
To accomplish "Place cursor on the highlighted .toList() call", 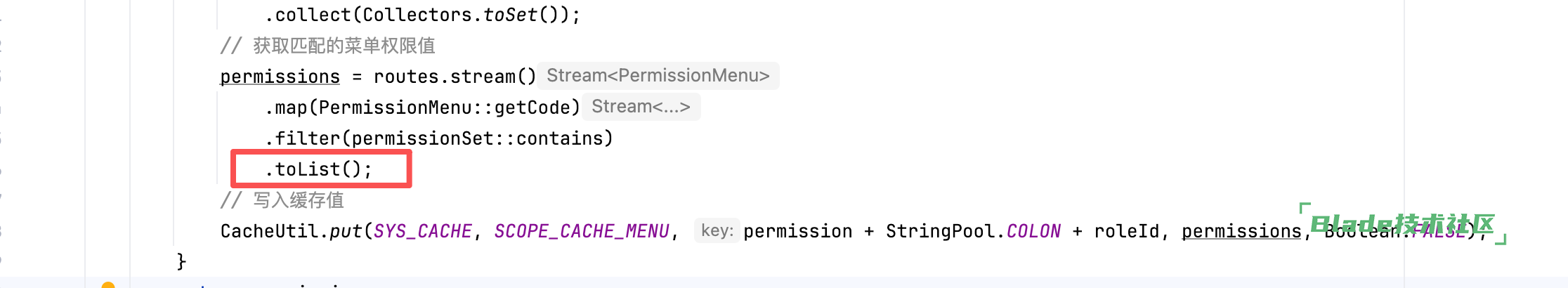I will point(318,169).
